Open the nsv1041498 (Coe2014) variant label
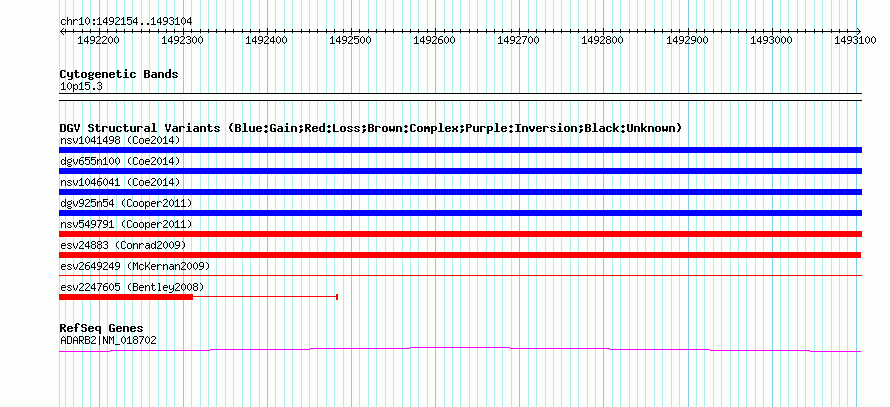The width and height of the screenshot is (890, 407). pyautogui.click(x=120, y=140)
